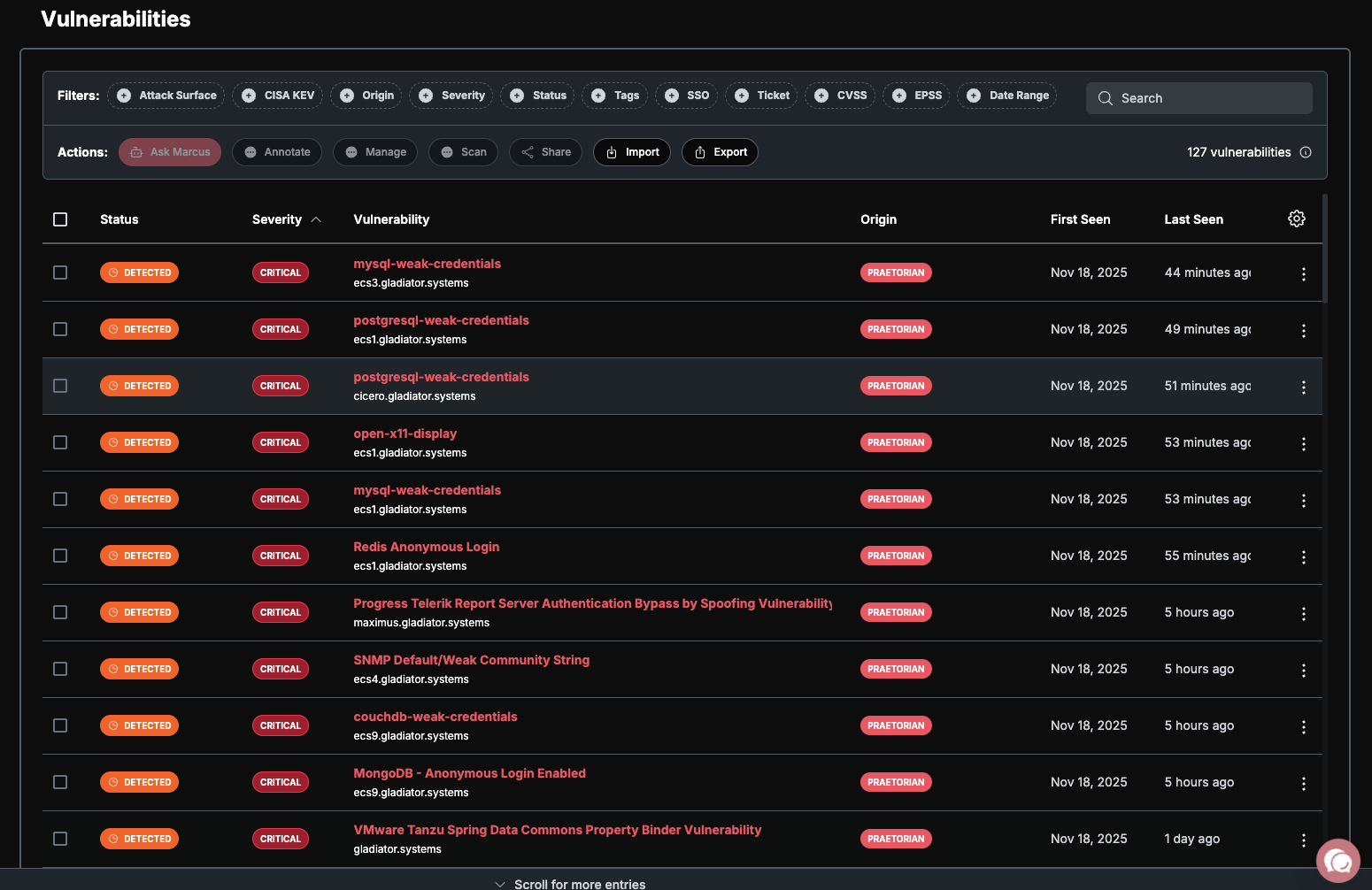Tick the mysql-weak-credentials ecs1 row checkbox
The height and width of the screenshot is (890, 1372).
[x=60, y=499]
